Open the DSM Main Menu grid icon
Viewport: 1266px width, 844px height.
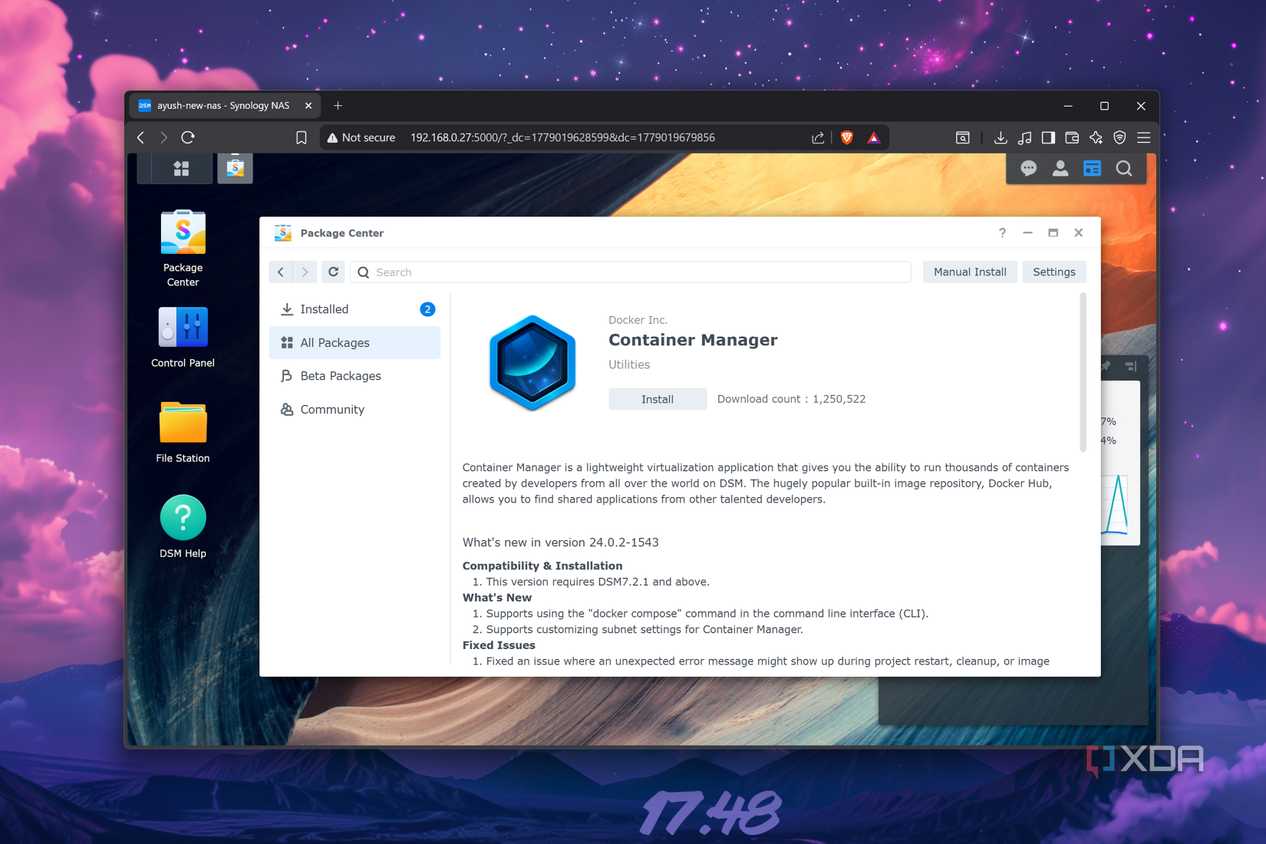coord(181,169)
